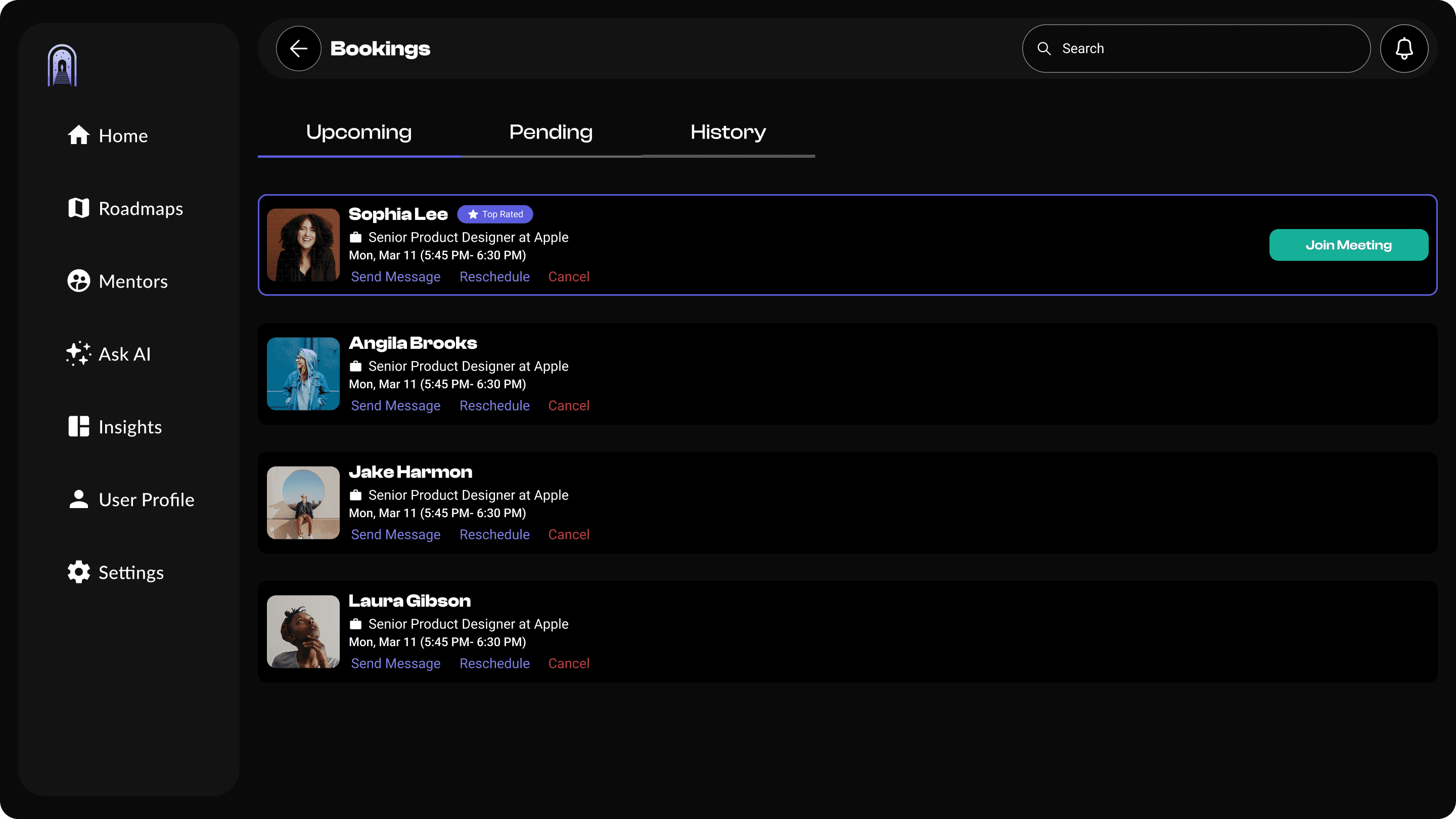Click the Settings gear icon
This screenshot has height=819, width=1456.
click(78, 572)
